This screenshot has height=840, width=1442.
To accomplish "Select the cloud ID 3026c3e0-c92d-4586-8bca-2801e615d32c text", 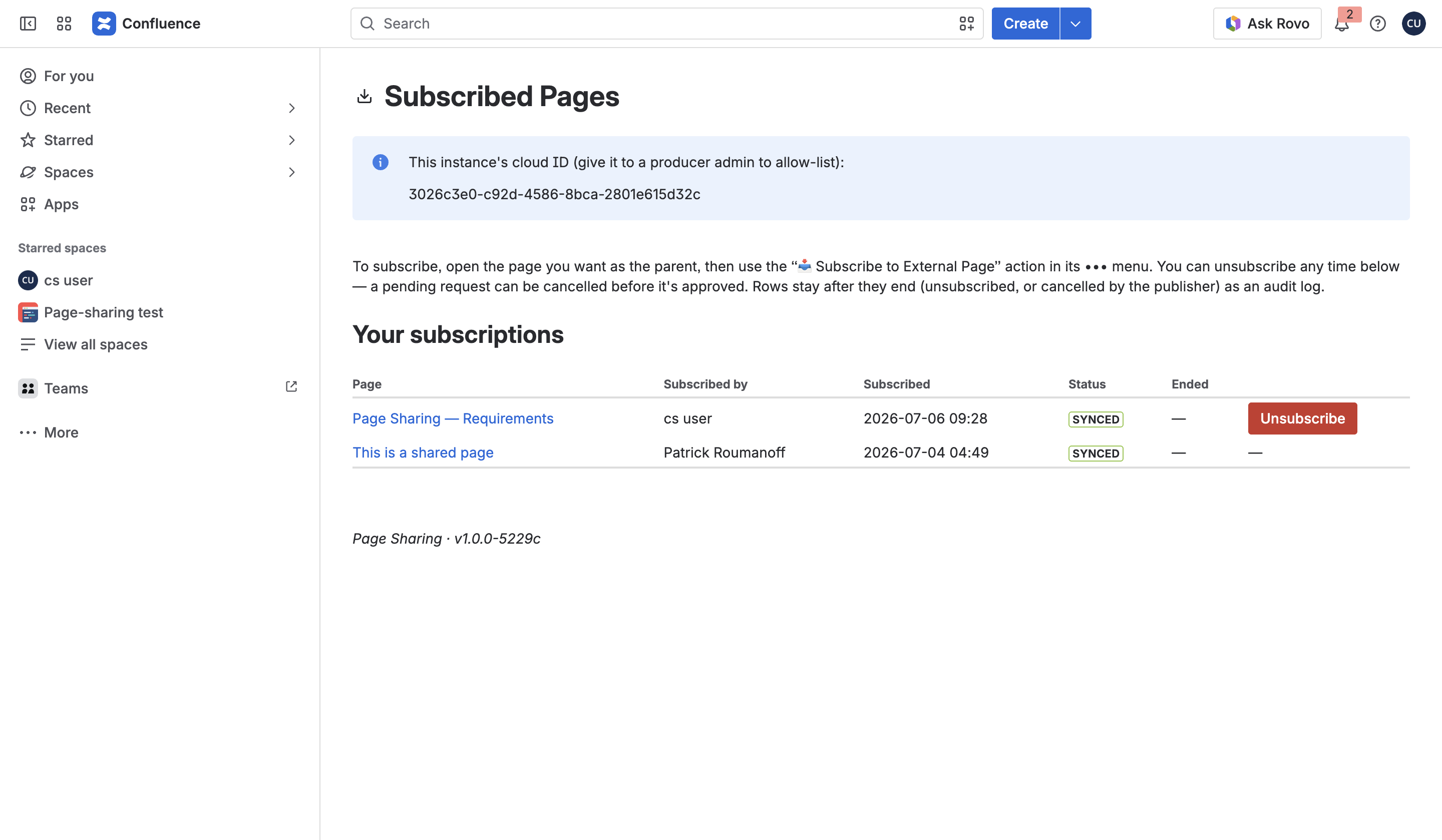I will click(554, 194).
